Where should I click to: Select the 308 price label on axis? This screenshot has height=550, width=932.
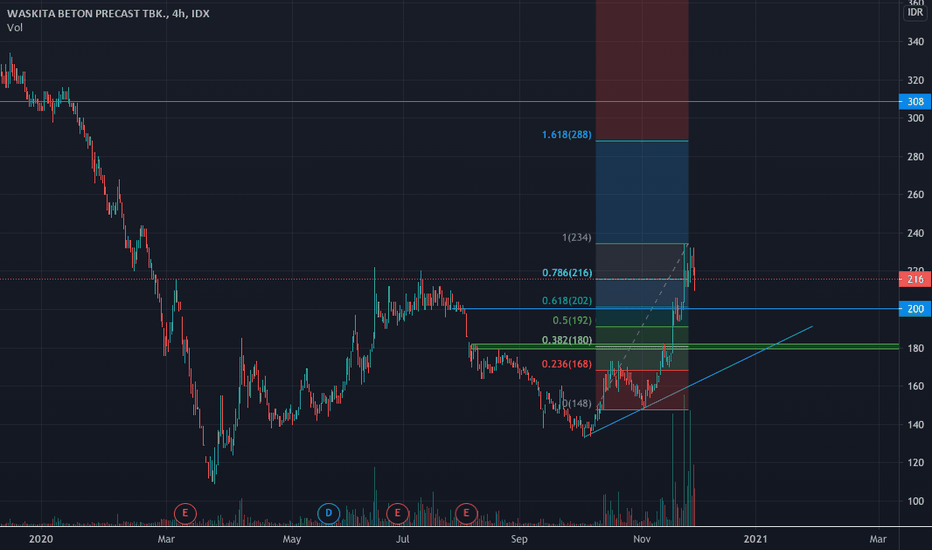coord(915,102)
